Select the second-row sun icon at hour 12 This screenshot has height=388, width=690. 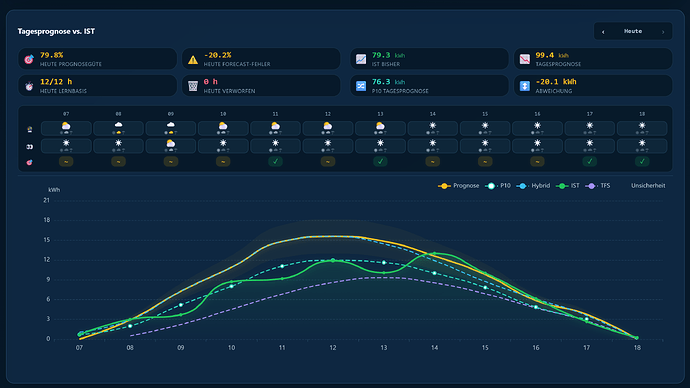(x=328, y=143)
